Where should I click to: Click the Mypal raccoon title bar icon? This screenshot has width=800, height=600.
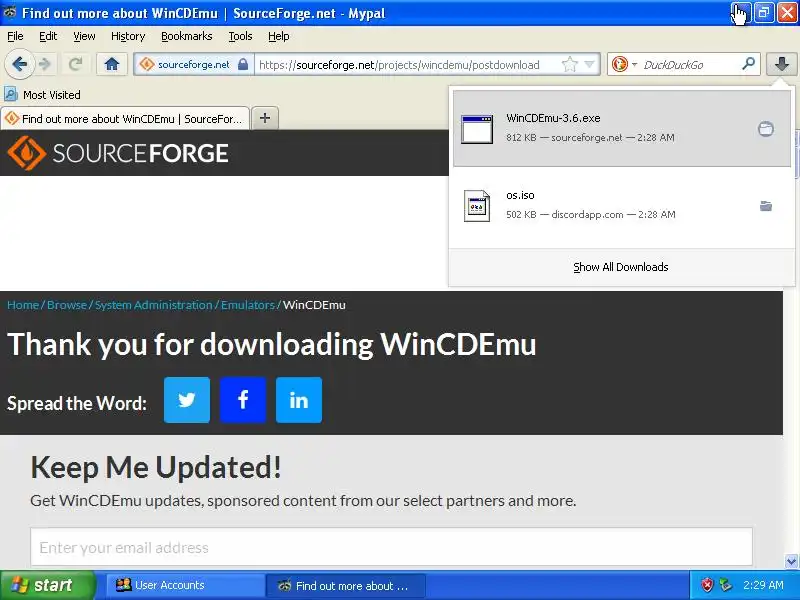tap(10, 12)
